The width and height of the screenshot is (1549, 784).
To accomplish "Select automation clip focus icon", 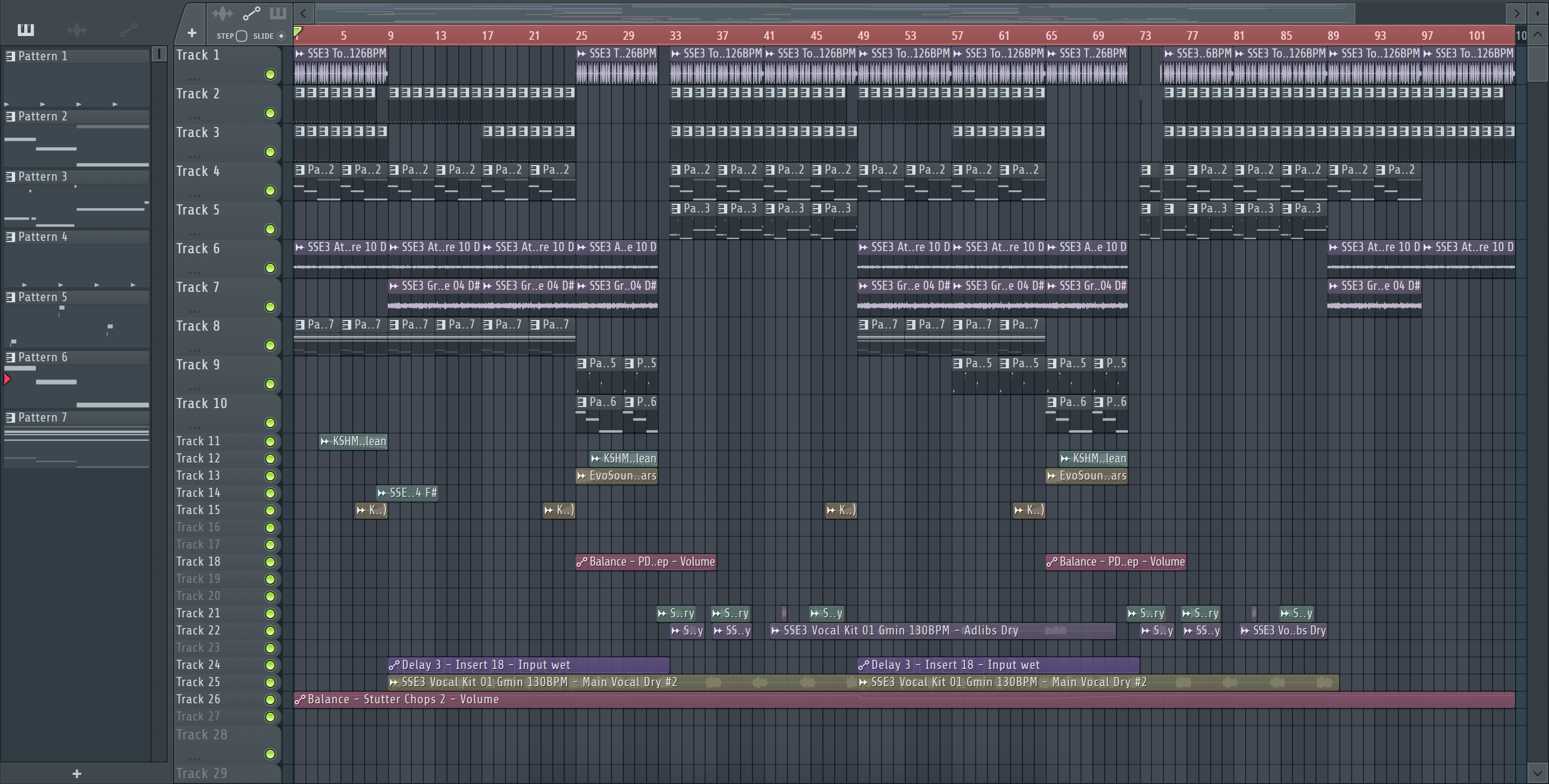I will (x=251, y=12).
